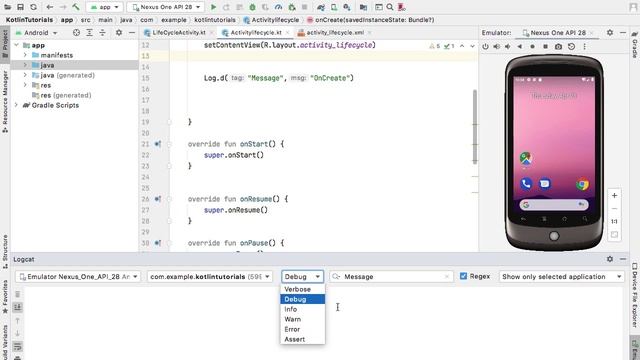The width and height of the screenshot is (640, 360).
Task: Click the emulator home circle icon
Action: 532,47
